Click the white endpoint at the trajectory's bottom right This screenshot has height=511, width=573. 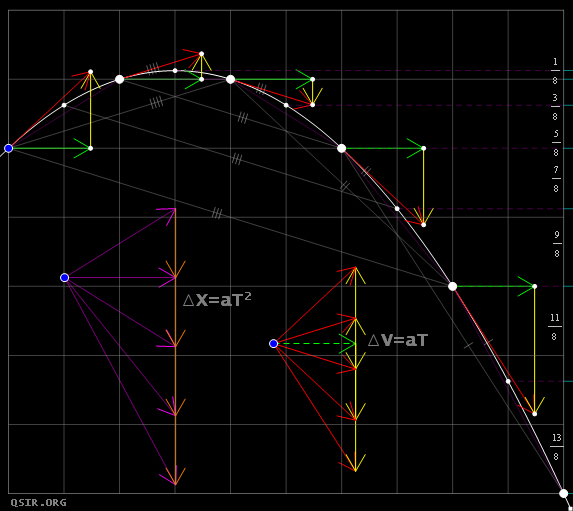click(x=563, y=493)
